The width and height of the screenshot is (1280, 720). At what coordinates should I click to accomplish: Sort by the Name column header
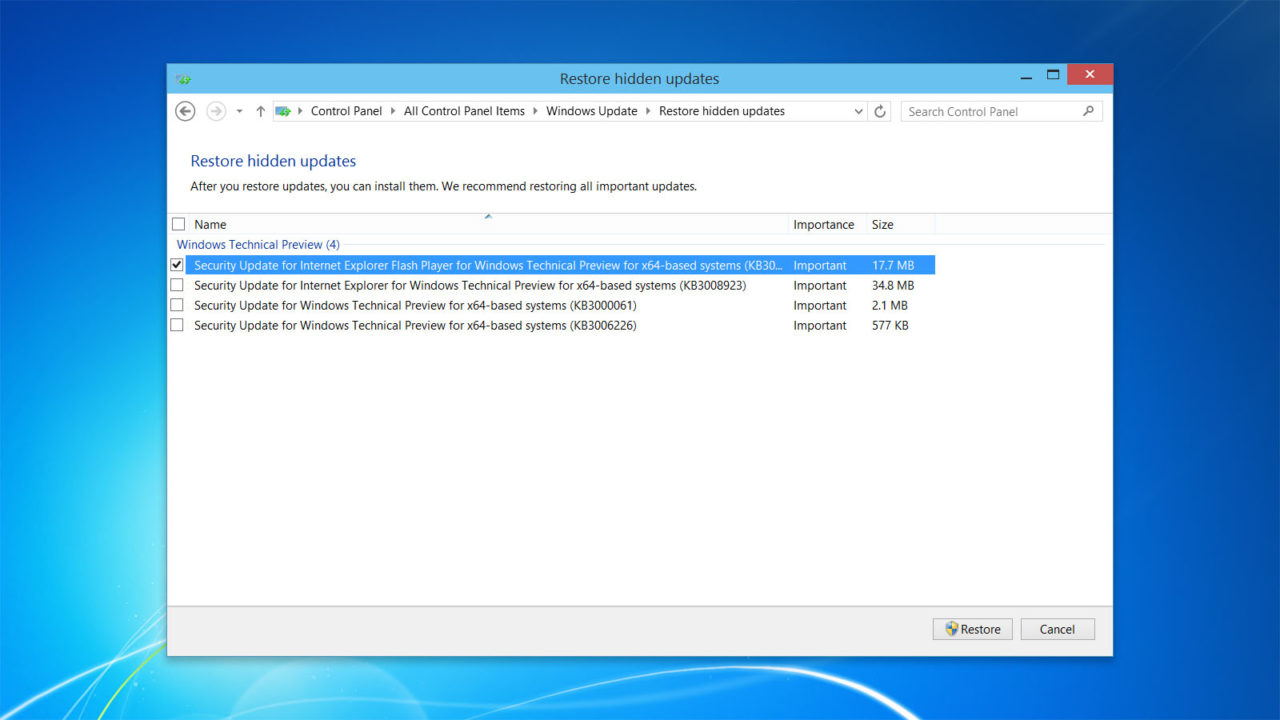coord(488,224)
